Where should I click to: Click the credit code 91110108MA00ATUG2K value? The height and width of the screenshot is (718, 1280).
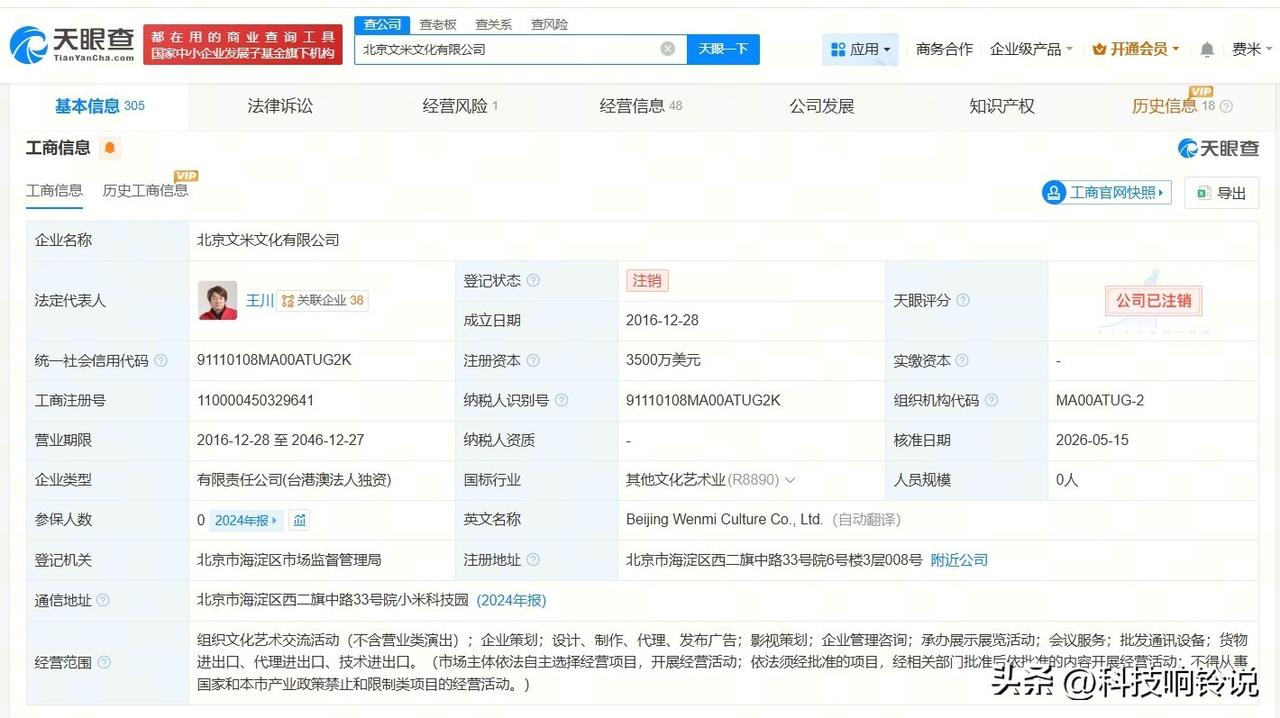[x=274, y=360]
